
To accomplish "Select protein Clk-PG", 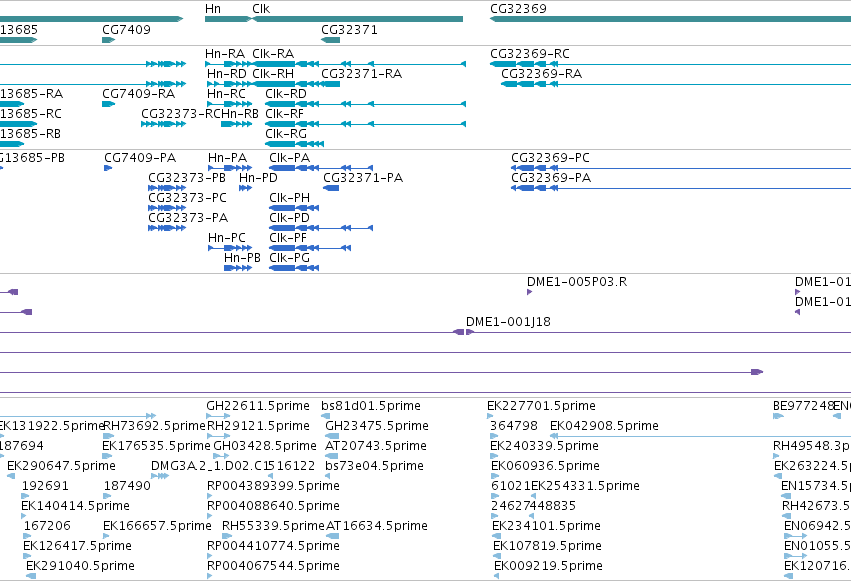I will pyautogui.click(x=289, y=258).
